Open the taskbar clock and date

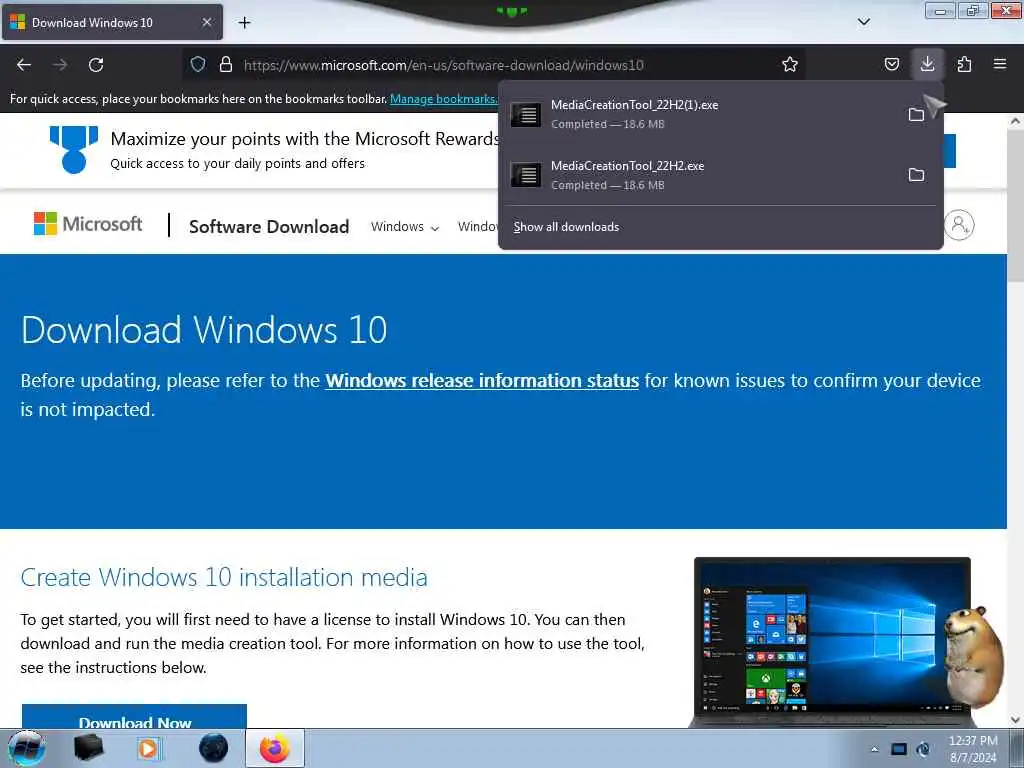973,749
